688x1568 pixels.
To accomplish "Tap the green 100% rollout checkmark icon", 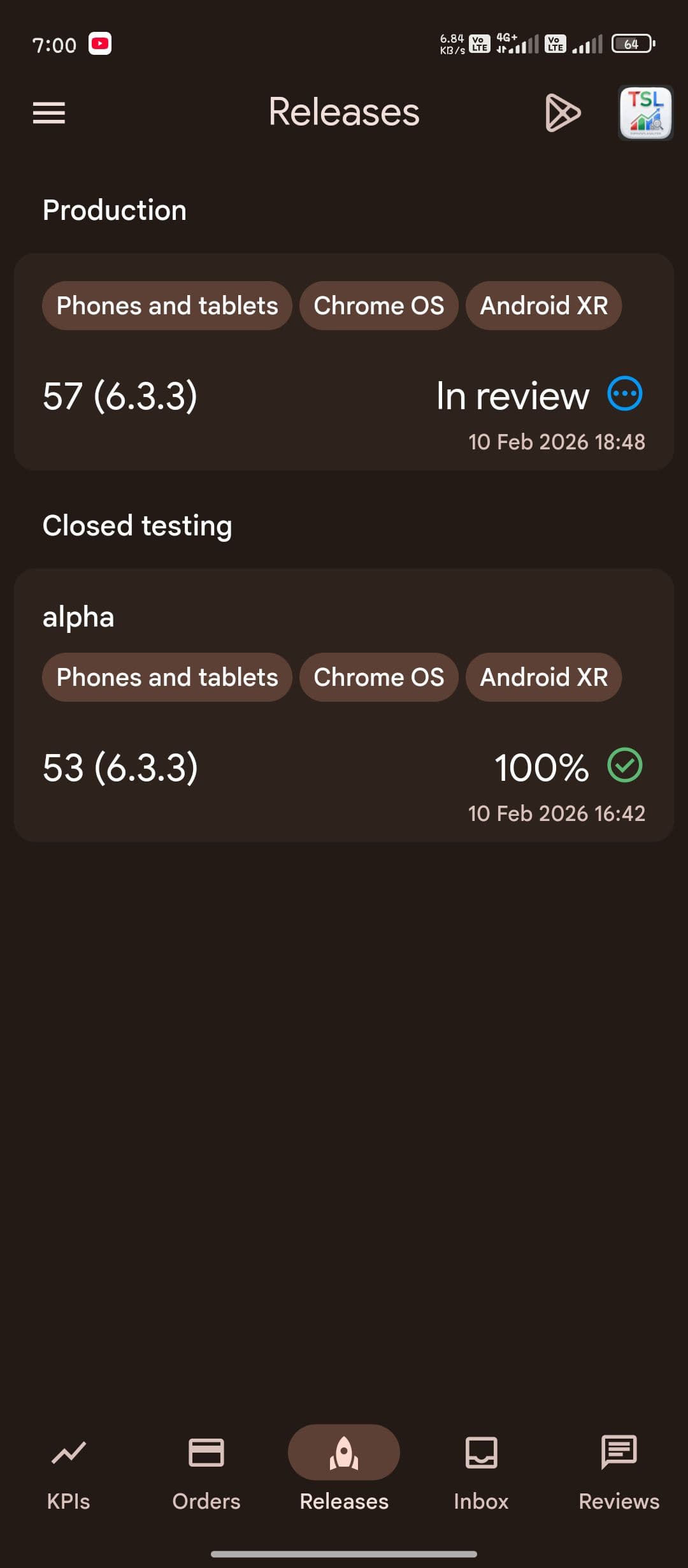I will [624, 765].
